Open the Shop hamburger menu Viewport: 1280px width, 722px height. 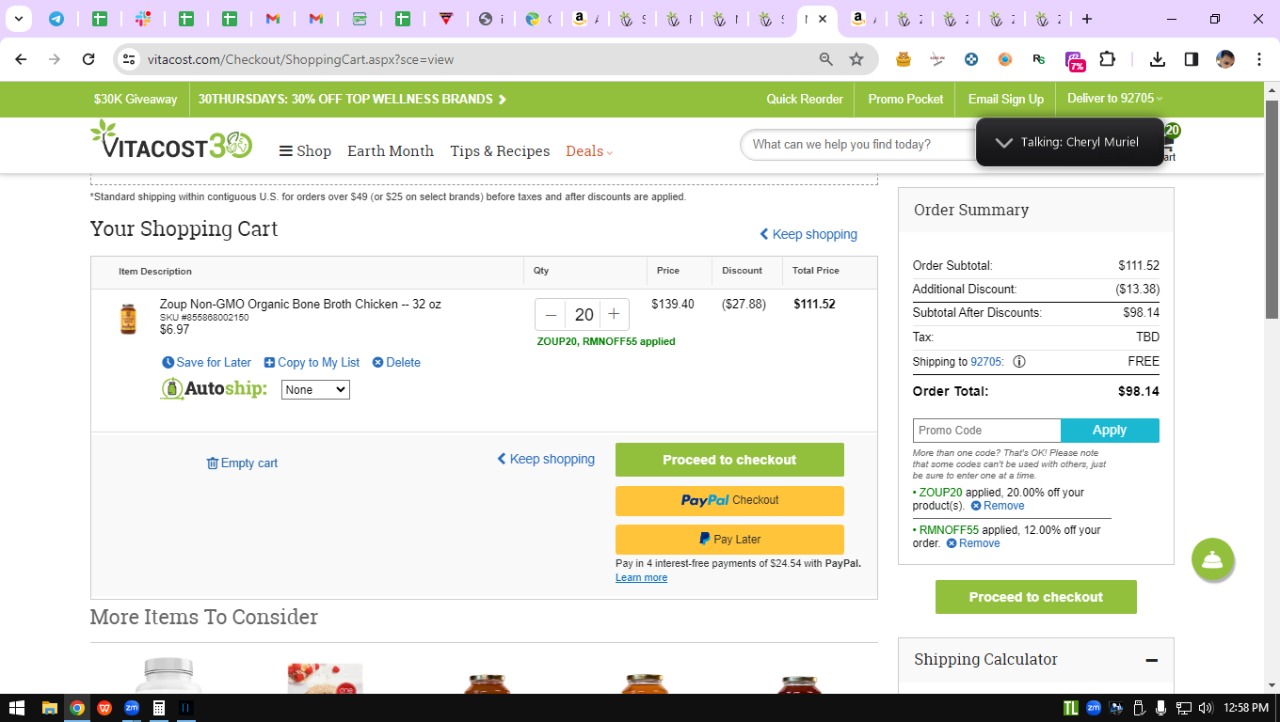pos(305,151)
